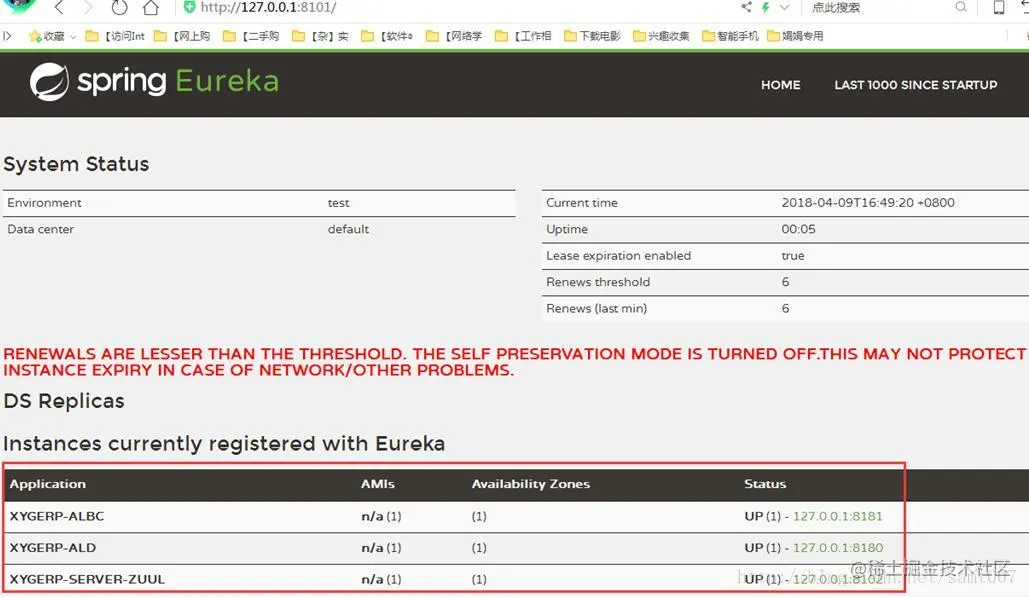Expand the bookmarks bar sidebar arrow
Viewport: 1029px width, 597px height.
(7, 35)
